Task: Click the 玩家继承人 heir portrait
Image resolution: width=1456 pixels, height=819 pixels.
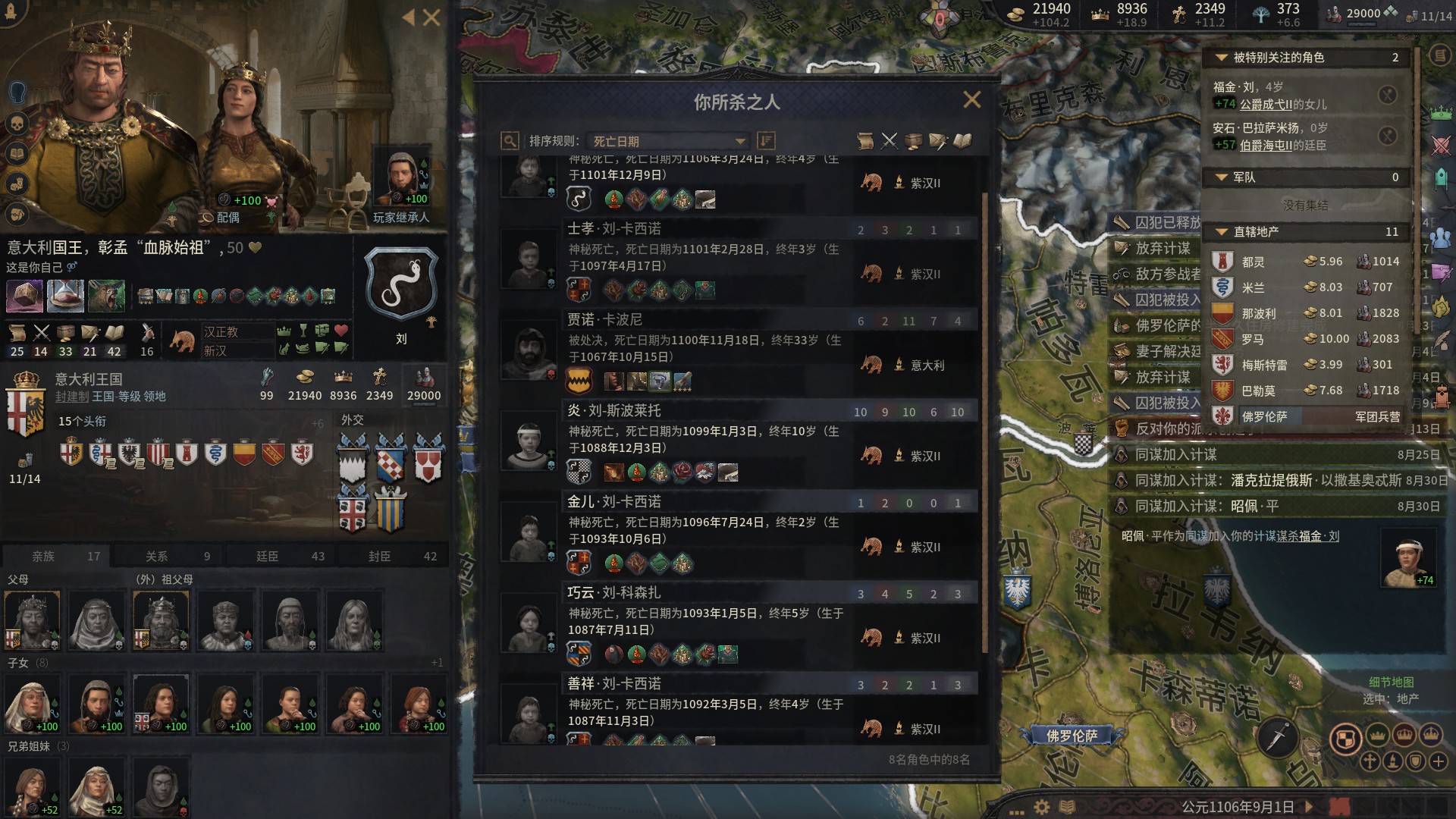Action: point(401,180)
